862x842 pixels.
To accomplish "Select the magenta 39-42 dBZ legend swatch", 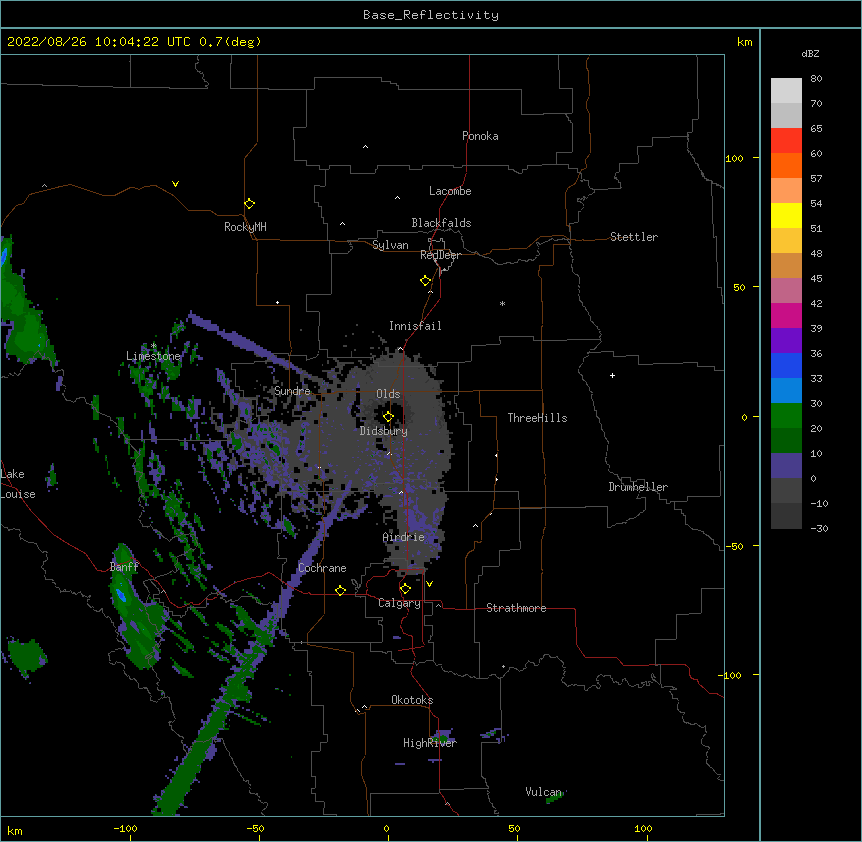I will point(786,315).
